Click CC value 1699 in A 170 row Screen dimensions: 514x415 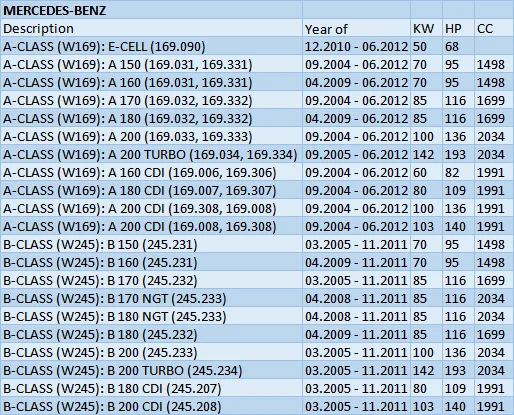click(494, 100)
